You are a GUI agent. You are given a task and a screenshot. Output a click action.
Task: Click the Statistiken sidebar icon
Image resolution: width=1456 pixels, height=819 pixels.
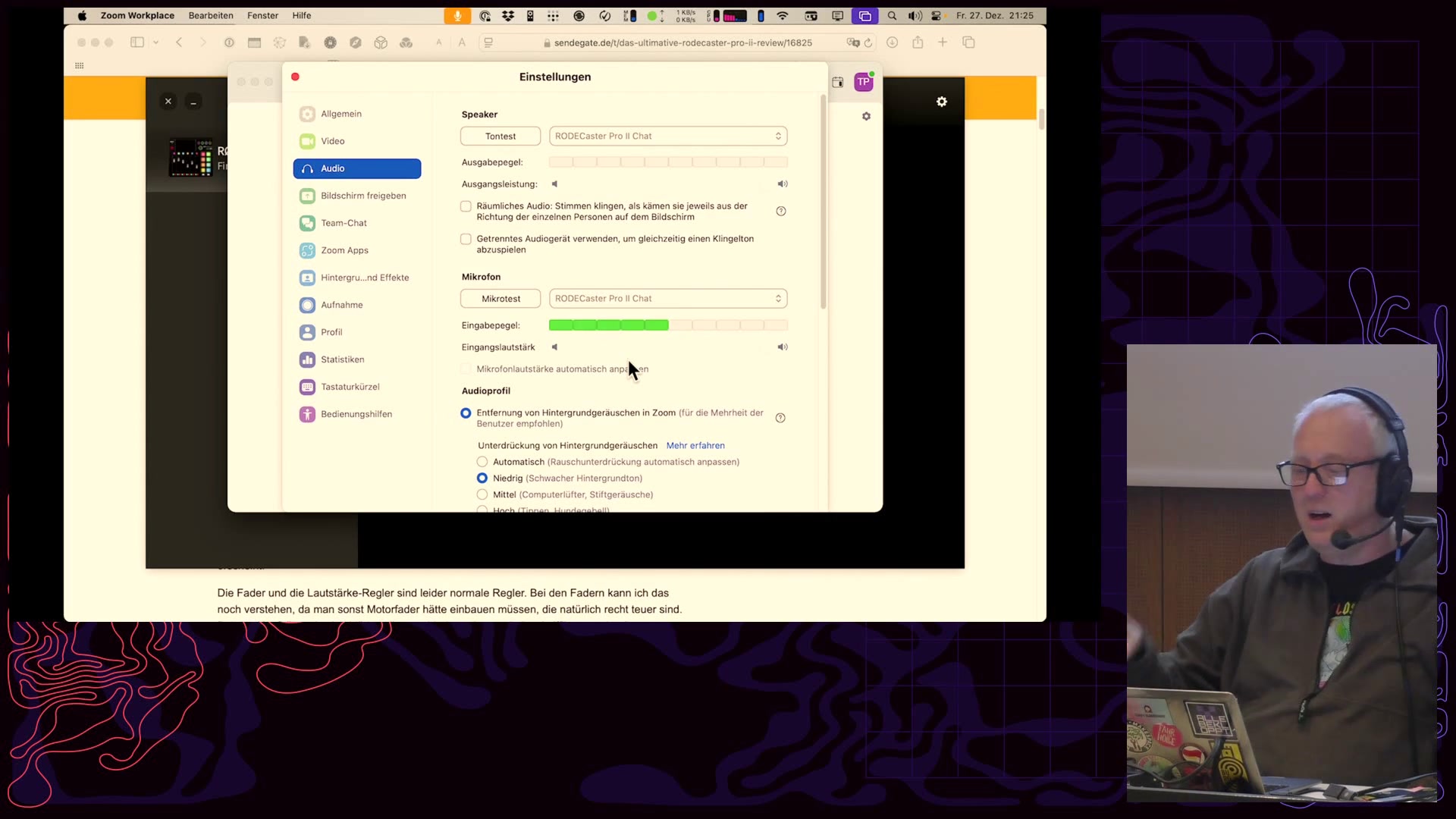[x=307, y=359]
